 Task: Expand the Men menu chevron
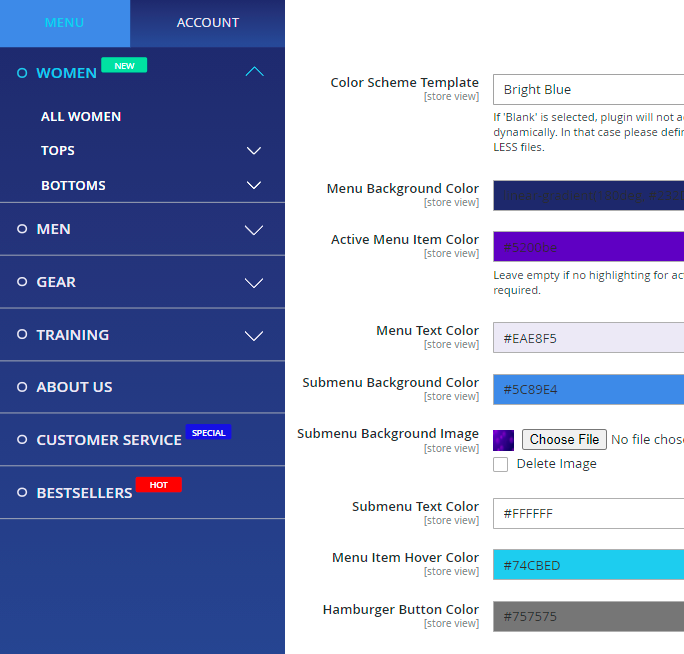(x=254, y=230)
